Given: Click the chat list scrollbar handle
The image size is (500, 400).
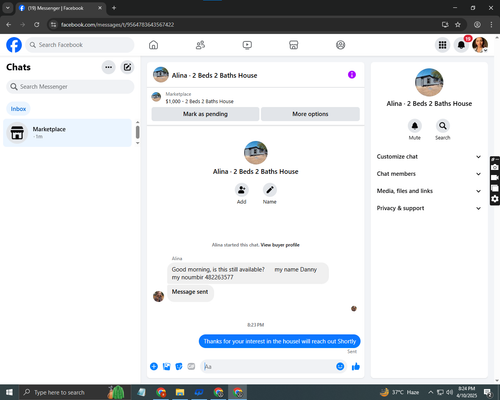Looking at the screenshot, I should pyautogui.click(x=138, y=132).
